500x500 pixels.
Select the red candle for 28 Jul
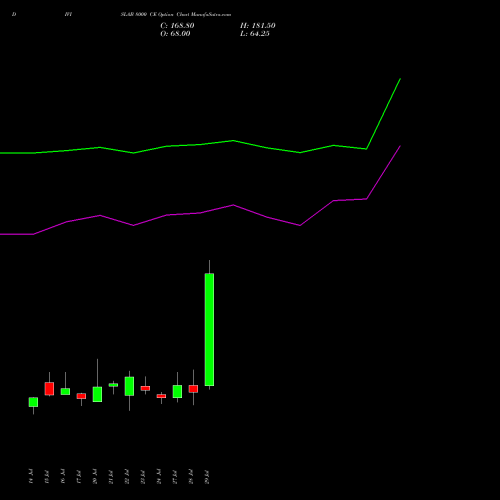[193, 389]
